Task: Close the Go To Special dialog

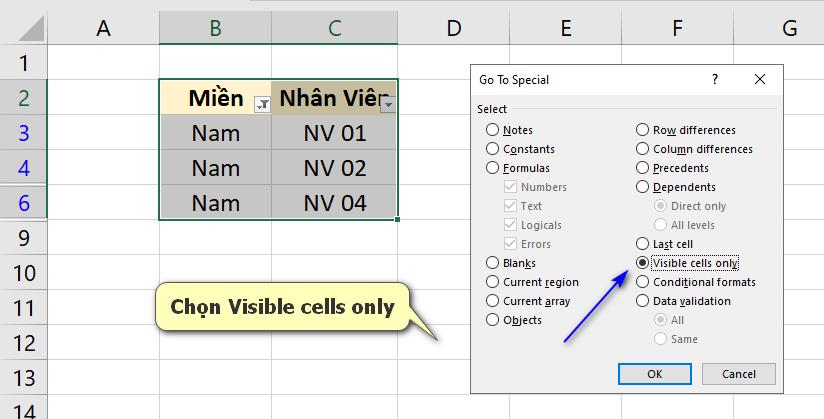Action: pos(759,79)
